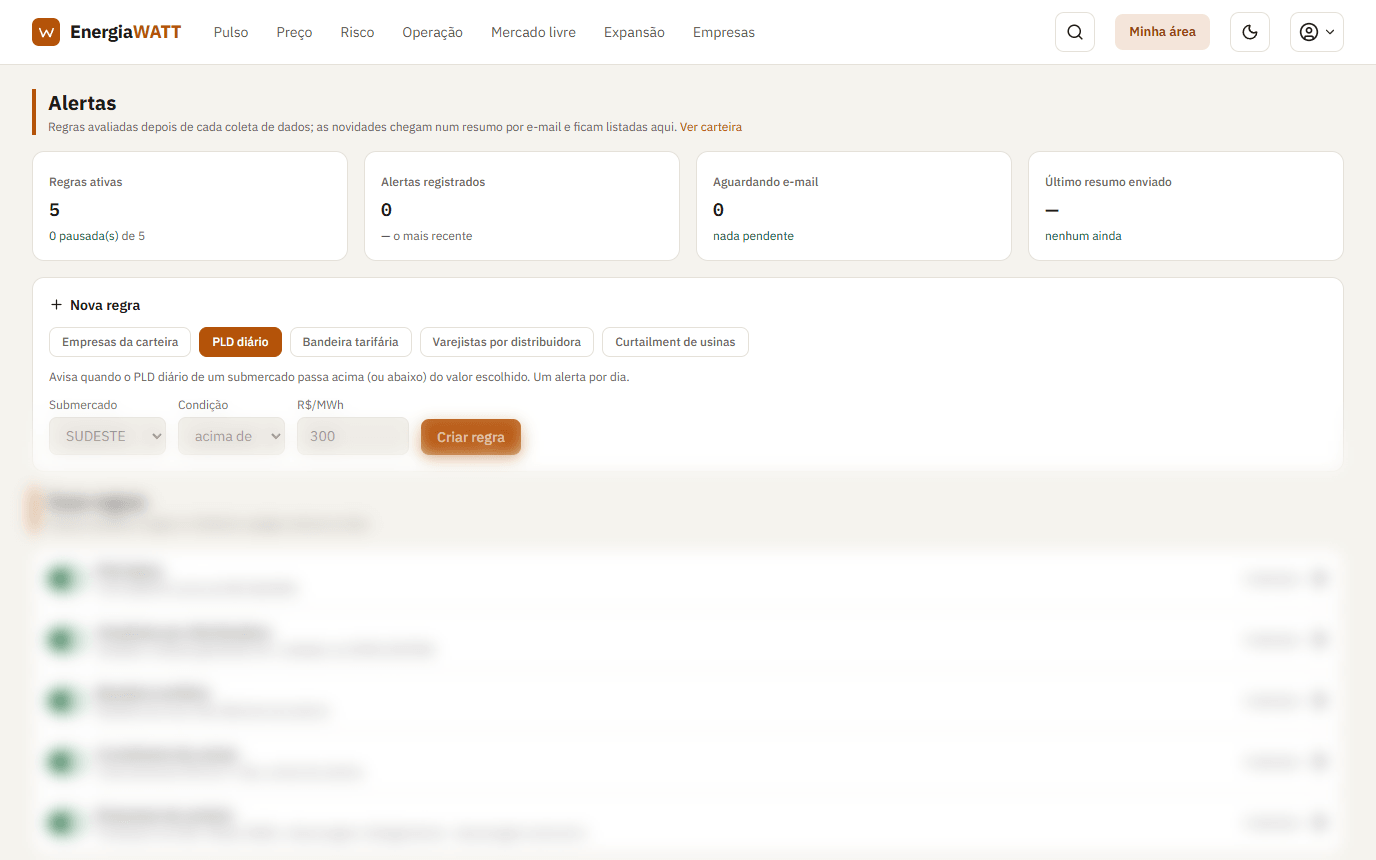Viewport: 1376px width, 860px height.
Task: Open the Condição acima de dropdown
Action: [x=231, y=436]
